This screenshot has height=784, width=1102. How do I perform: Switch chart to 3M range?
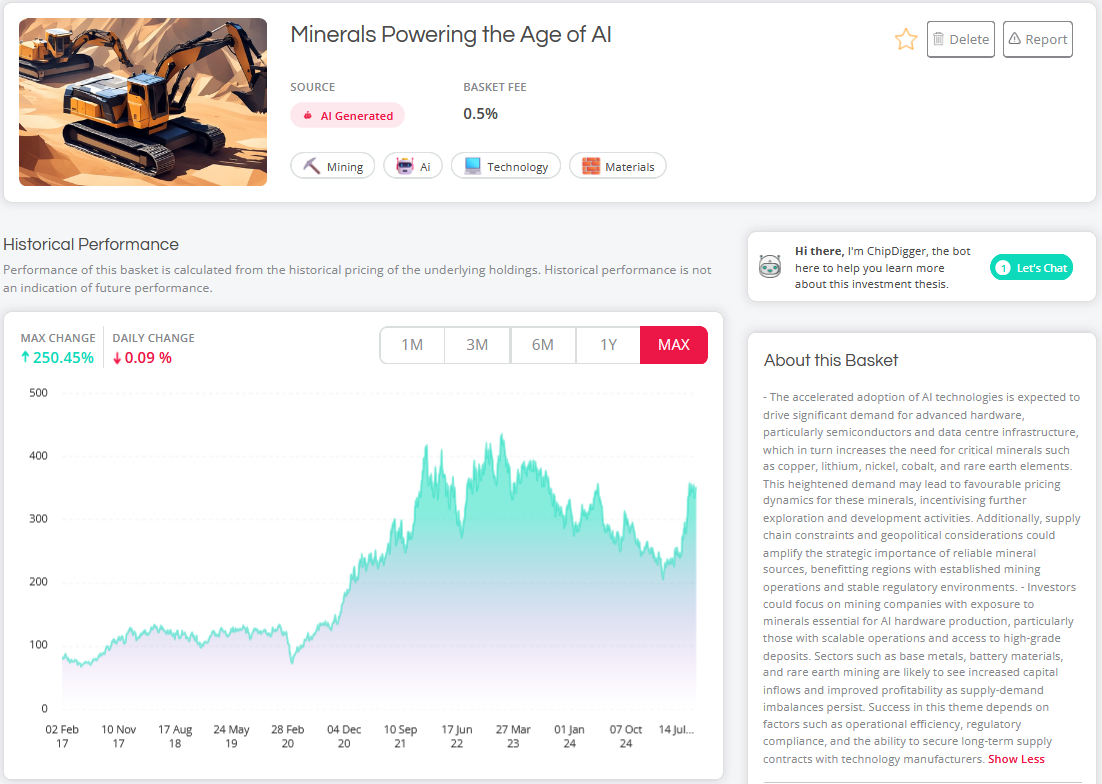(x=477, y=345)
